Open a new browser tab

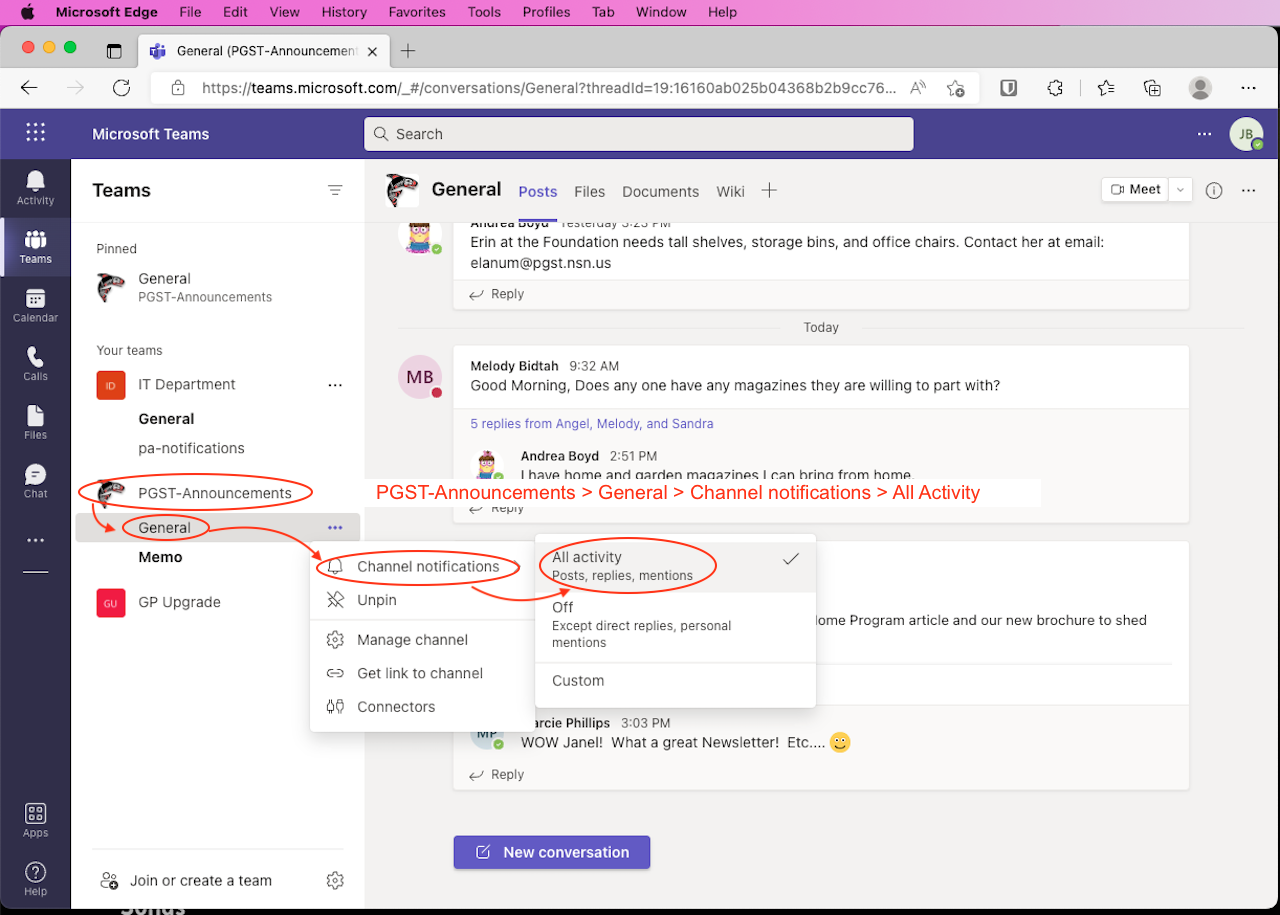(x=408, y=51)
